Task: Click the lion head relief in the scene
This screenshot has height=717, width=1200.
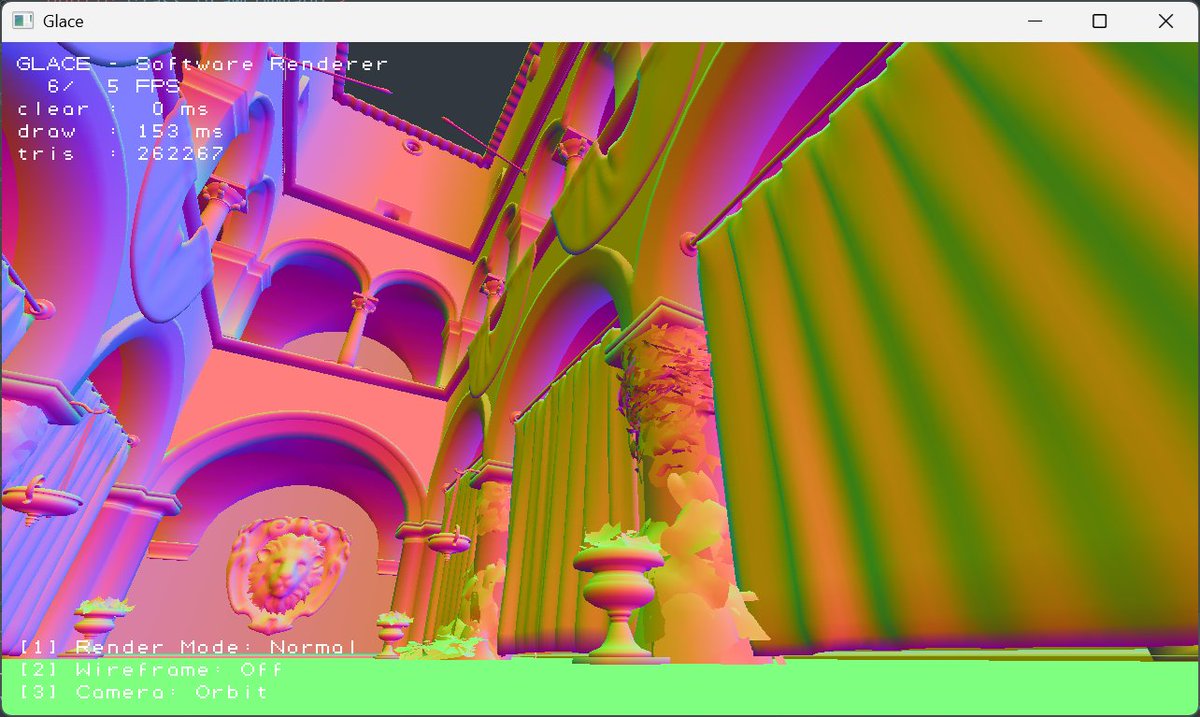Action: [x=288, y=574]
